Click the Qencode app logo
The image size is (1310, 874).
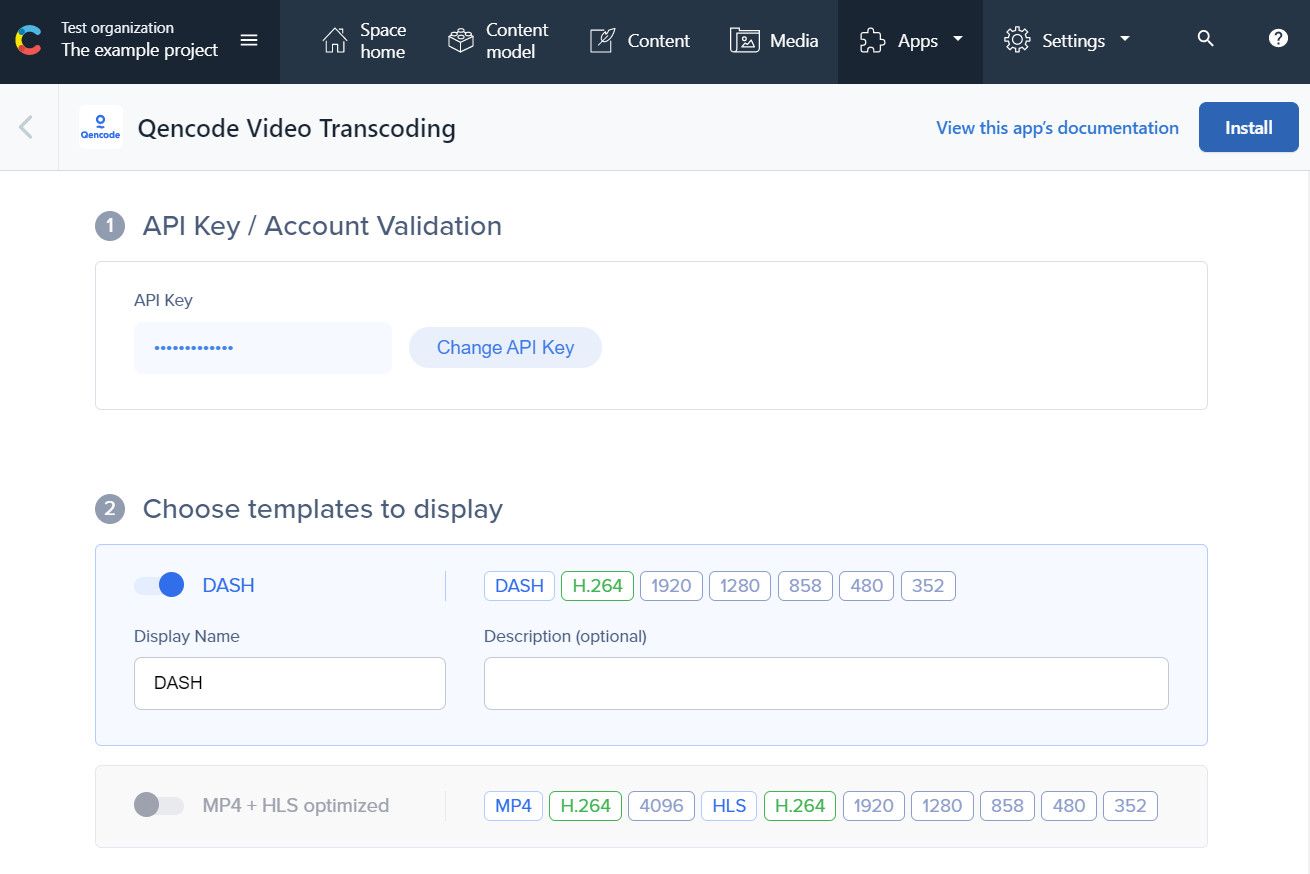(101, 127)
